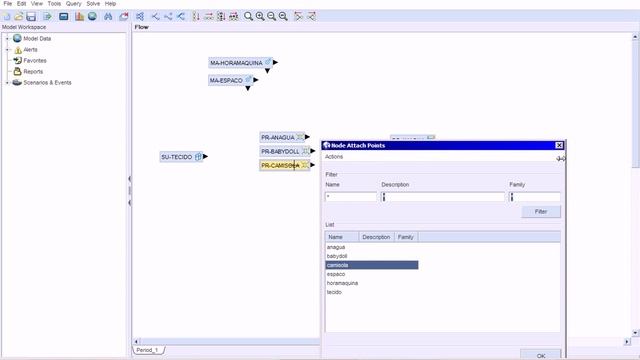Screen dimensions: 640x360
Task: Click the first magnifying glass zoom icon
Action: (x=248, y=16)
